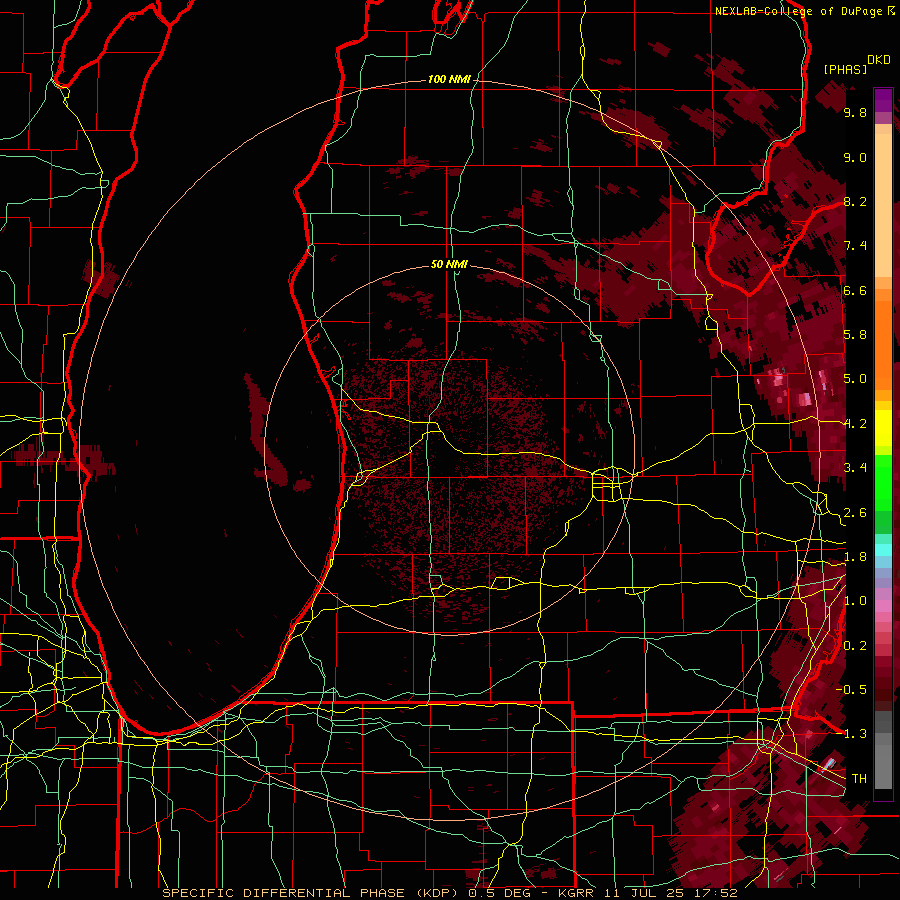Click the 9.8 value on the color scale
Screen dimensions: 900x900
[x=855, y=112]
